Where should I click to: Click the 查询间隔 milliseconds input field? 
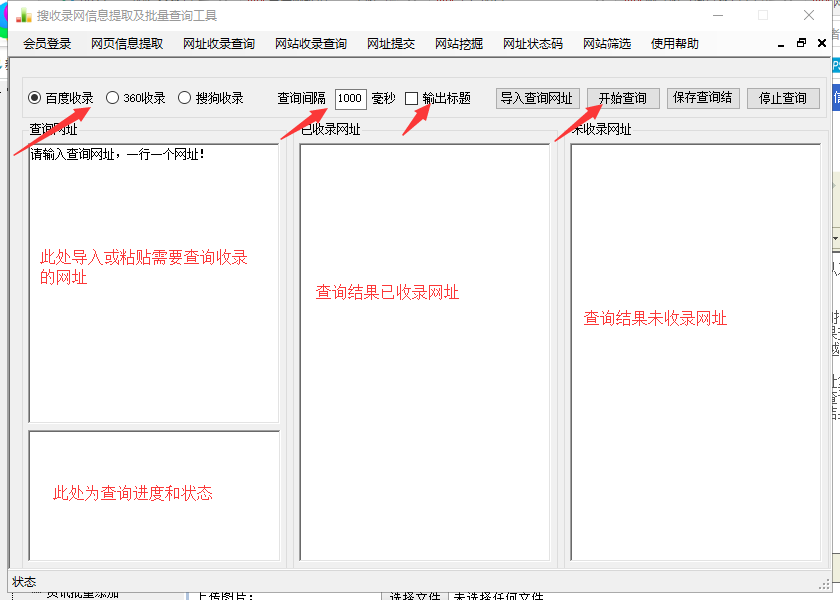pos(350,98)
